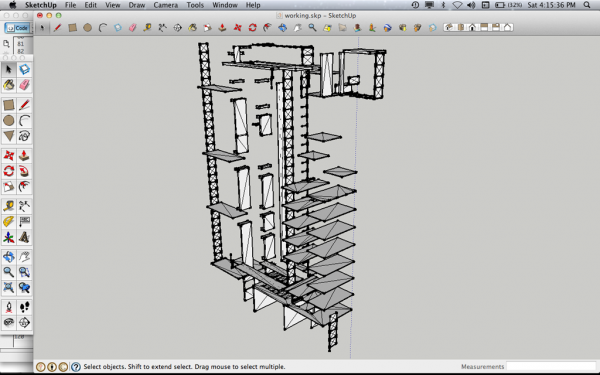Click Zoom Extents in left palette
Screen dimensions: 600x375
tap(9, 288)
